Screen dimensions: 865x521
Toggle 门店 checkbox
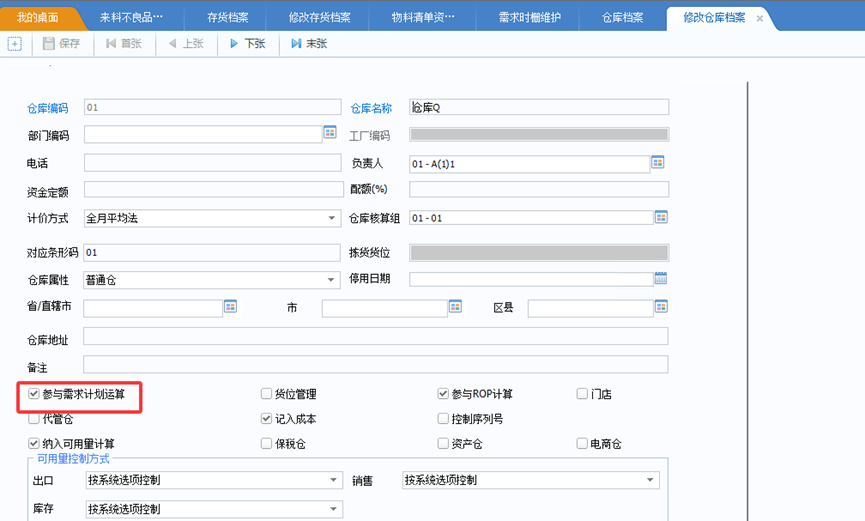(582, 394)
